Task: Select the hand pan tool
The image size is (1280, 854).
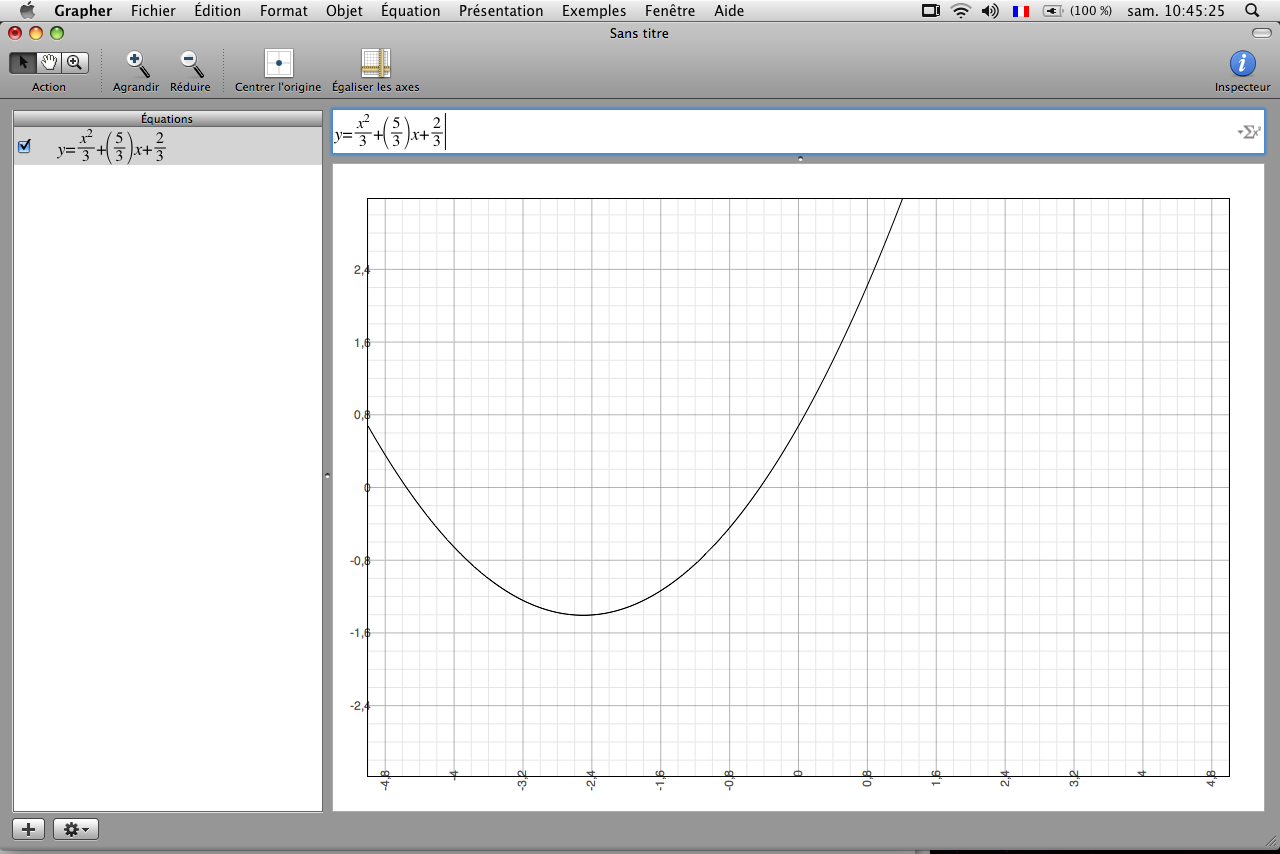Action: click(49, 63)
